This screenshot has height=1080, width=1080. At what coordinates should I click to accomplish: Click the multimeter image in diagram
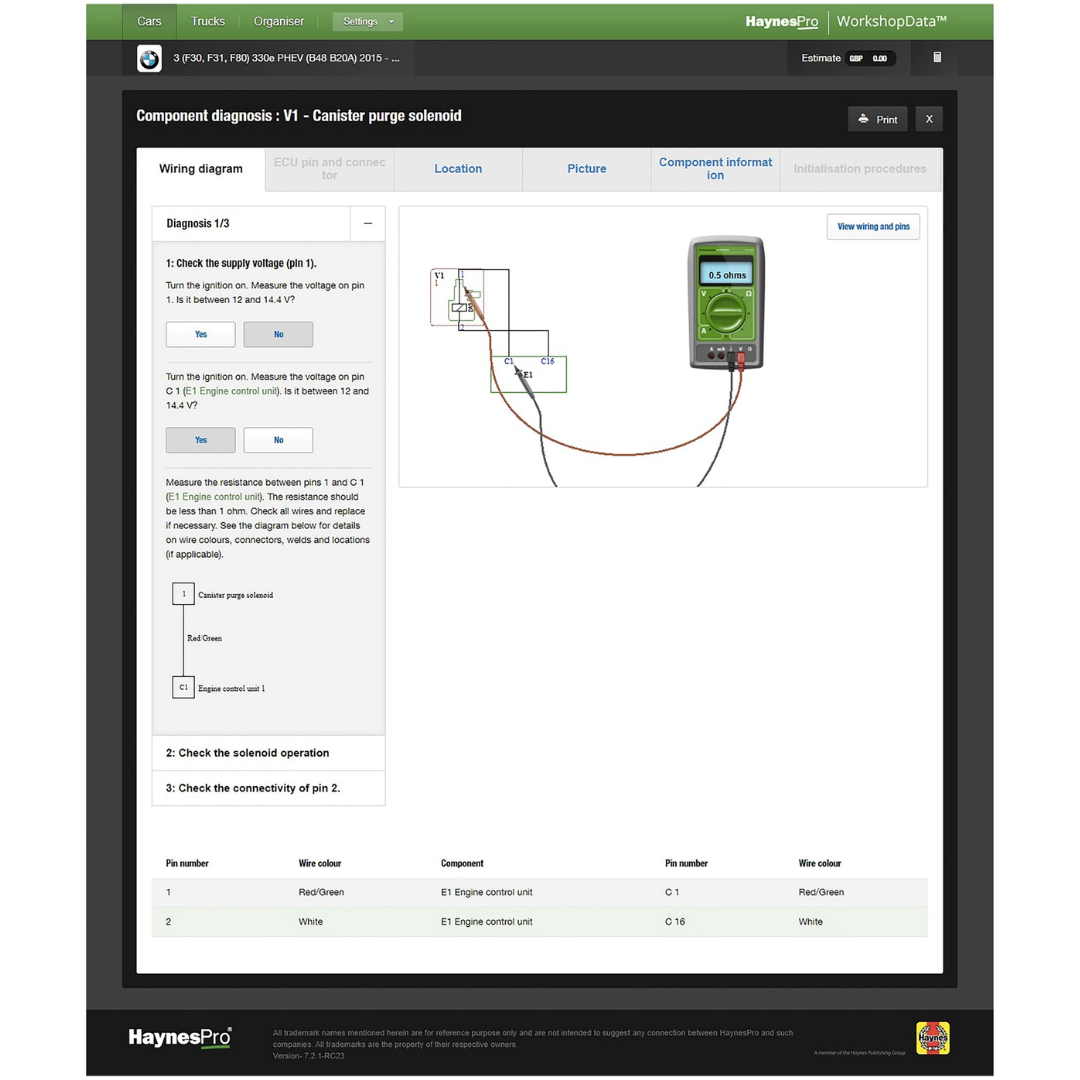click(727, 303)
